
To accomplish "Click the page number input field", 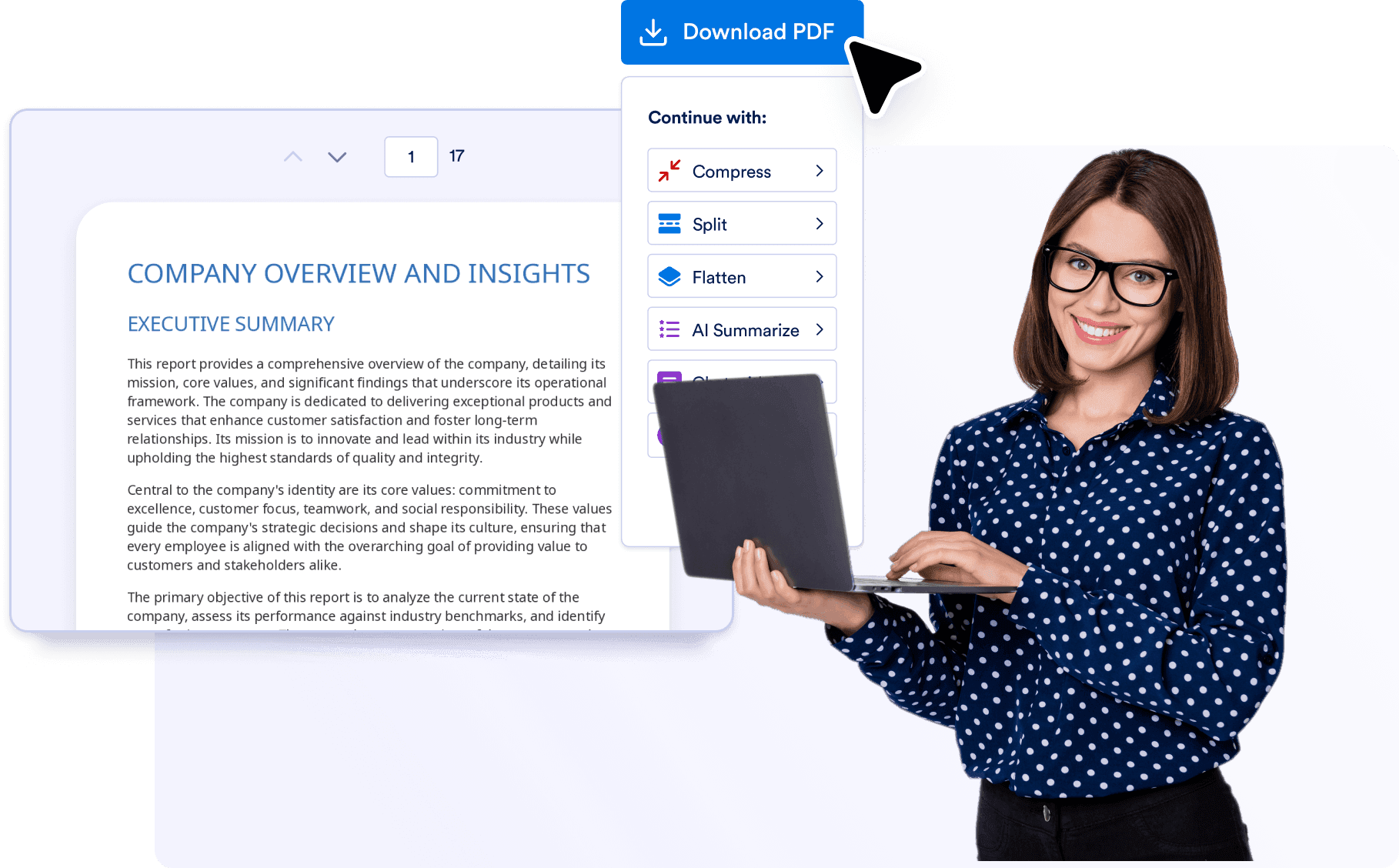I will [x=411, y=156].
